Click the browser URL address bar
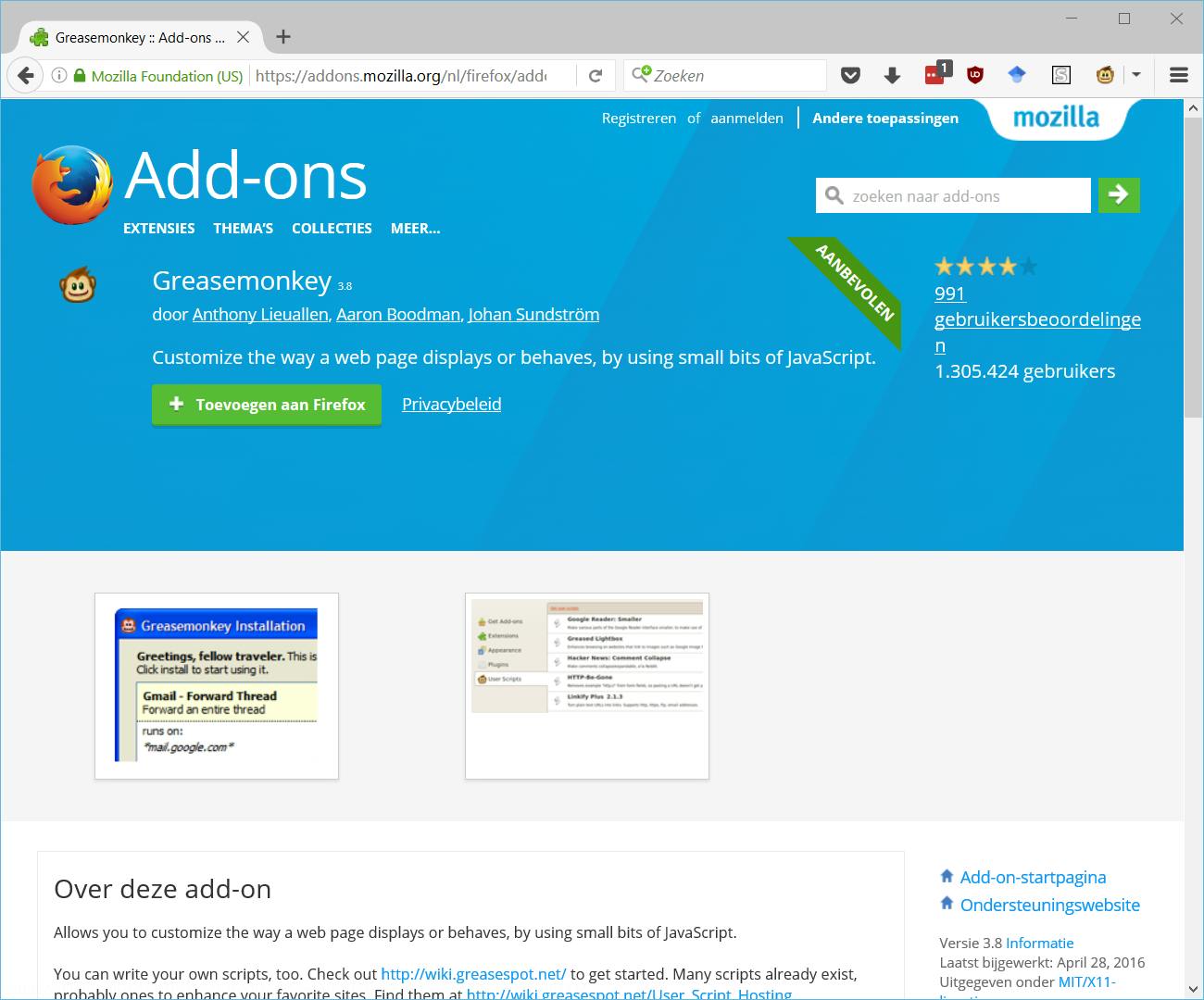The image size is (1204, 1000). (400, 76)
